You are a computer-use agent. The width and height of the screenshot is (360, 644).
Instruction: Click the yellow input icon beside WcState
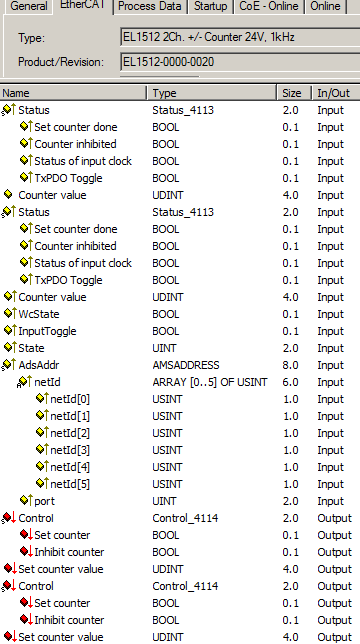point(9,314)
